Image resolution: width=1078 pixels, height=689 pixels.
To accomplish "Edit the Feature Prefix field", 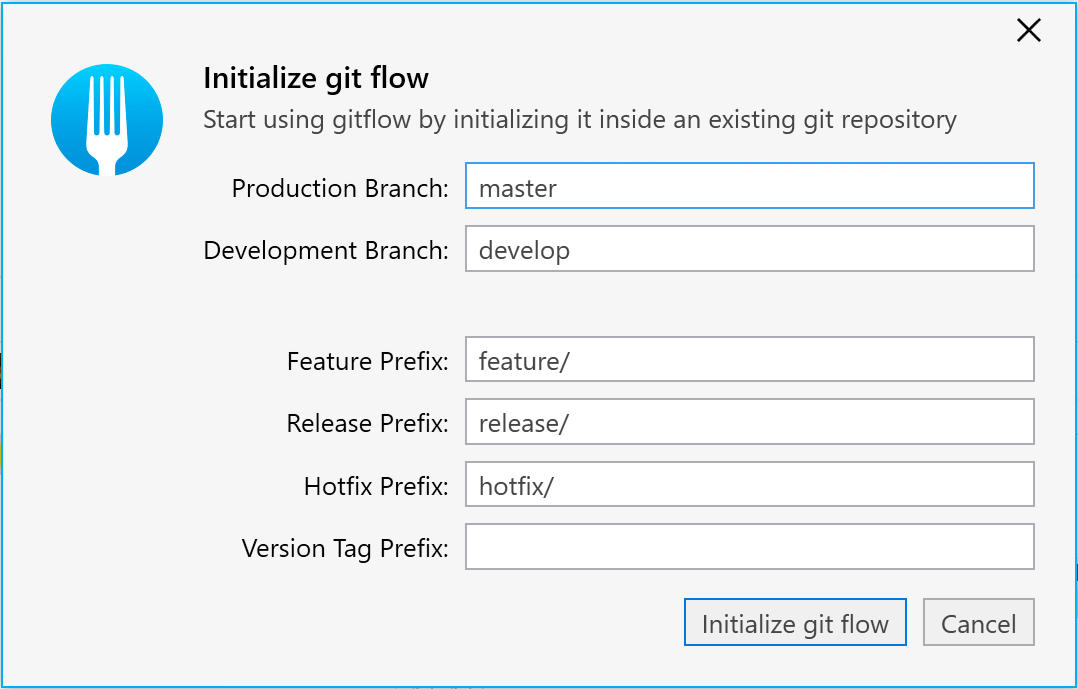I will 749,359.
